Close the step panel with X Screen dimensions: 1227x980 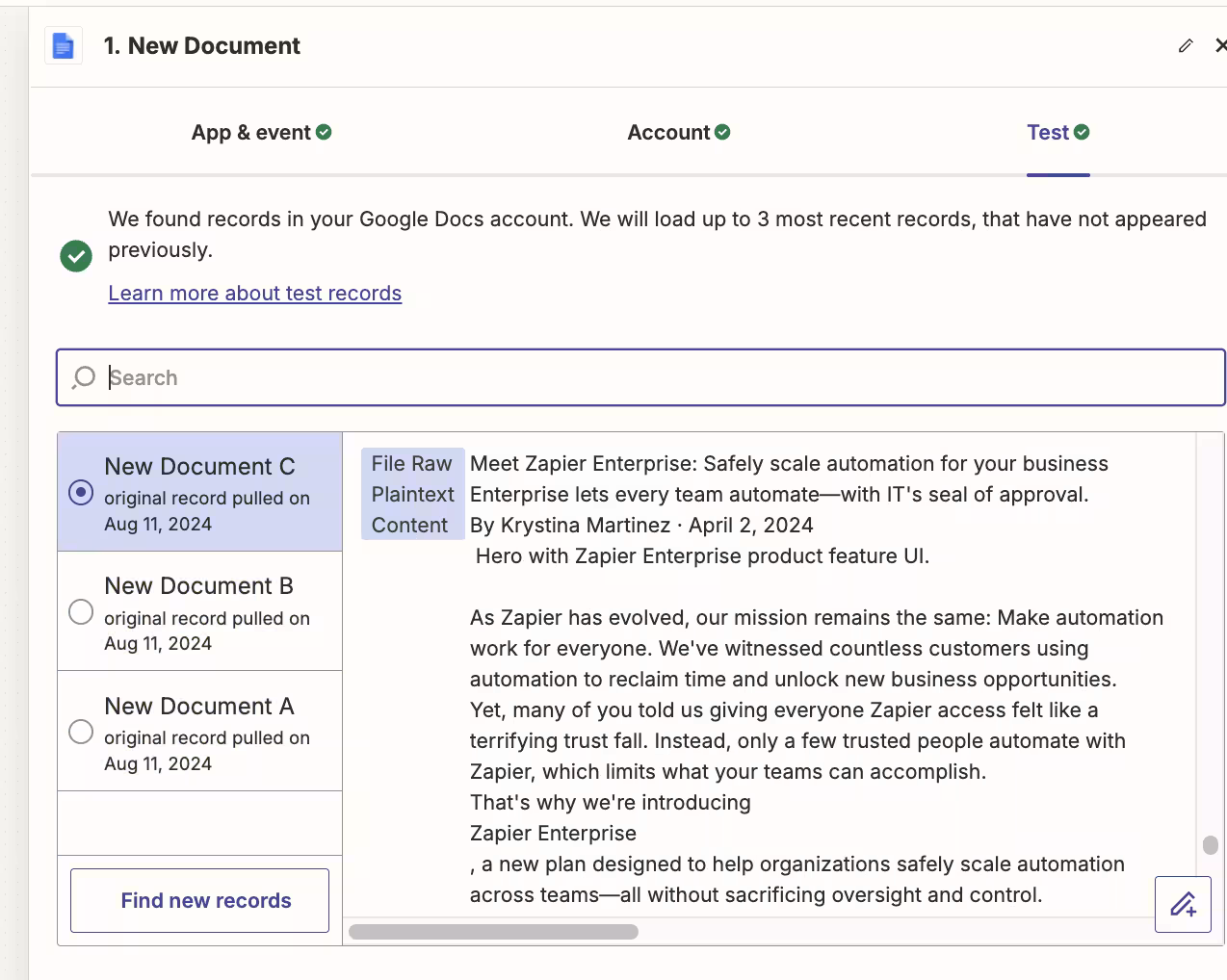1220,45
